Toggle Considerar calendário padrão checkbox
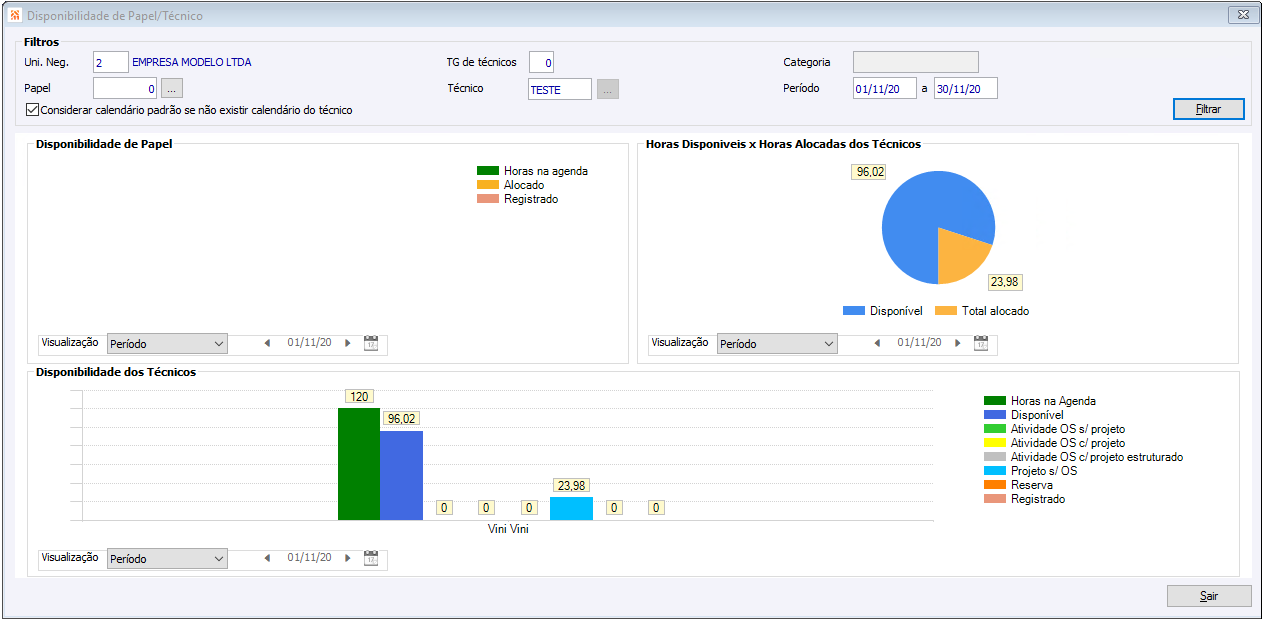The width and height of the screenshot is (1264, 622). coord(33,110)
